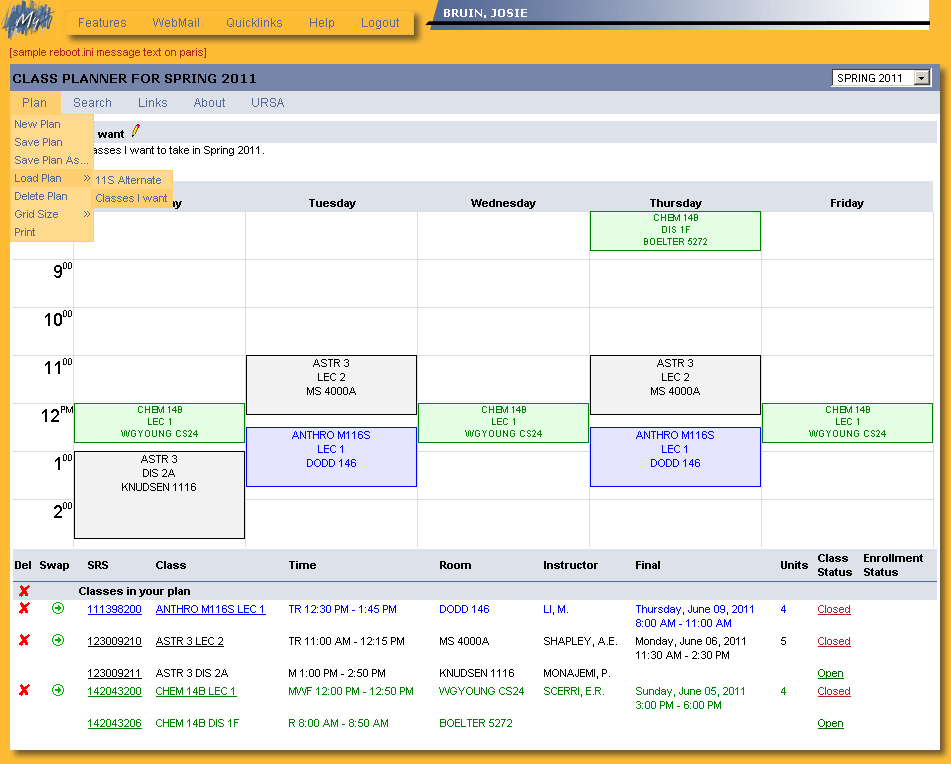Remove all classes using header red X

pyautogui.click(x=24, y=591)
